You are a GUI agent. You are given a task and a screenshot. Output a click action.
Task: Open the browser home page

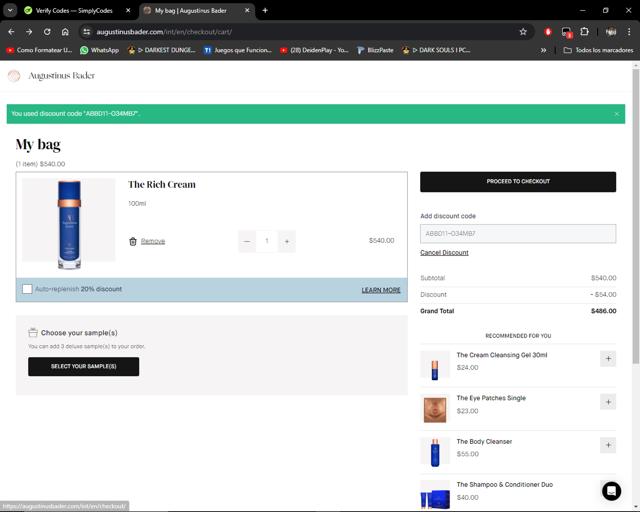65,32
